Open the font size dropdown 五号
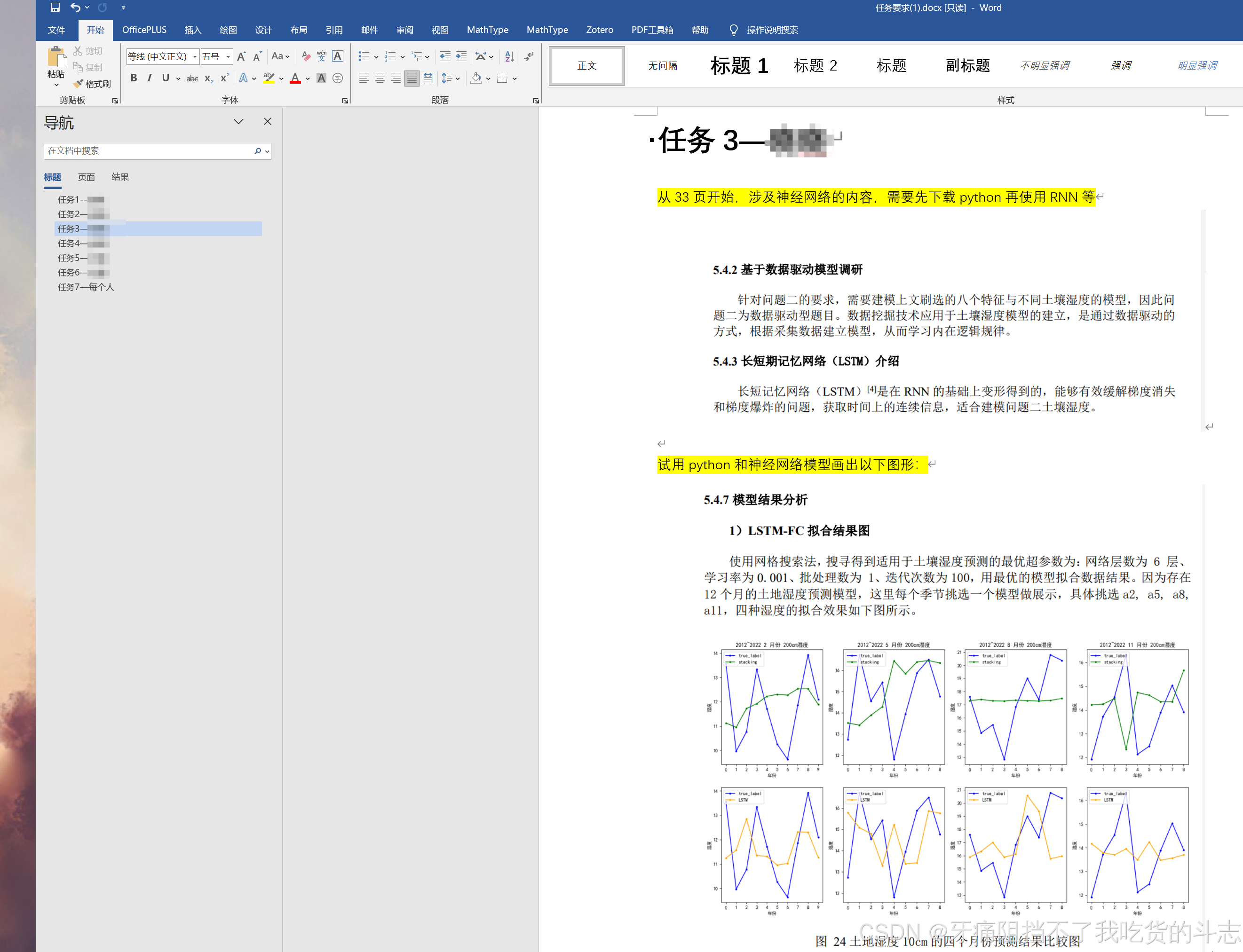This screenshot has height=952, width=1243. [x=229, y=57]
